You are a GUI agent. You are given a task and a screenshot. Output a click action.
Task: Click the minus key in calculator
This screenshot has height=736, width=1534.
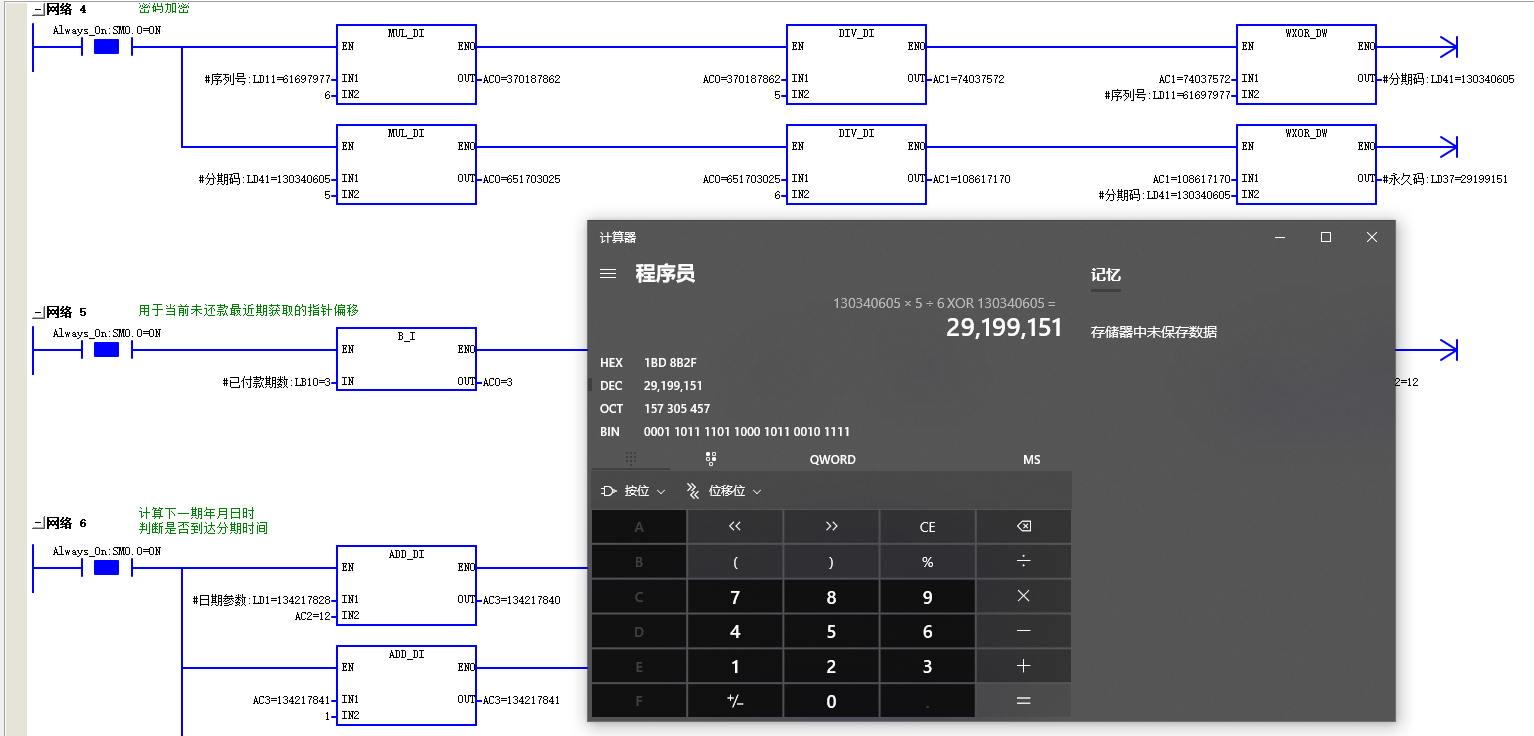1023,632
